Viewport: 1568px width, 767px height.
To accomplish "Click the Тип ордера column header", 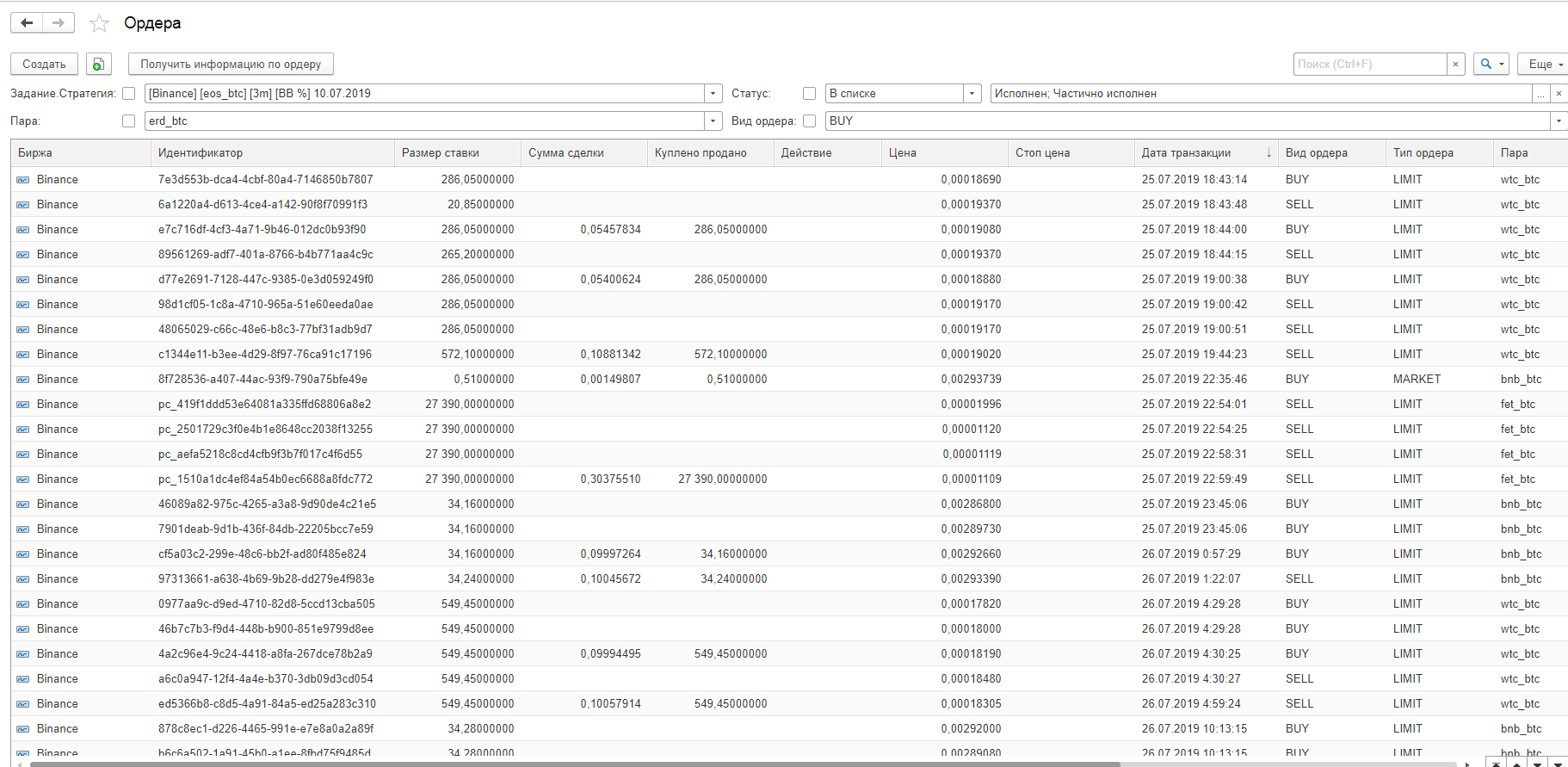I will (1440, 153).
